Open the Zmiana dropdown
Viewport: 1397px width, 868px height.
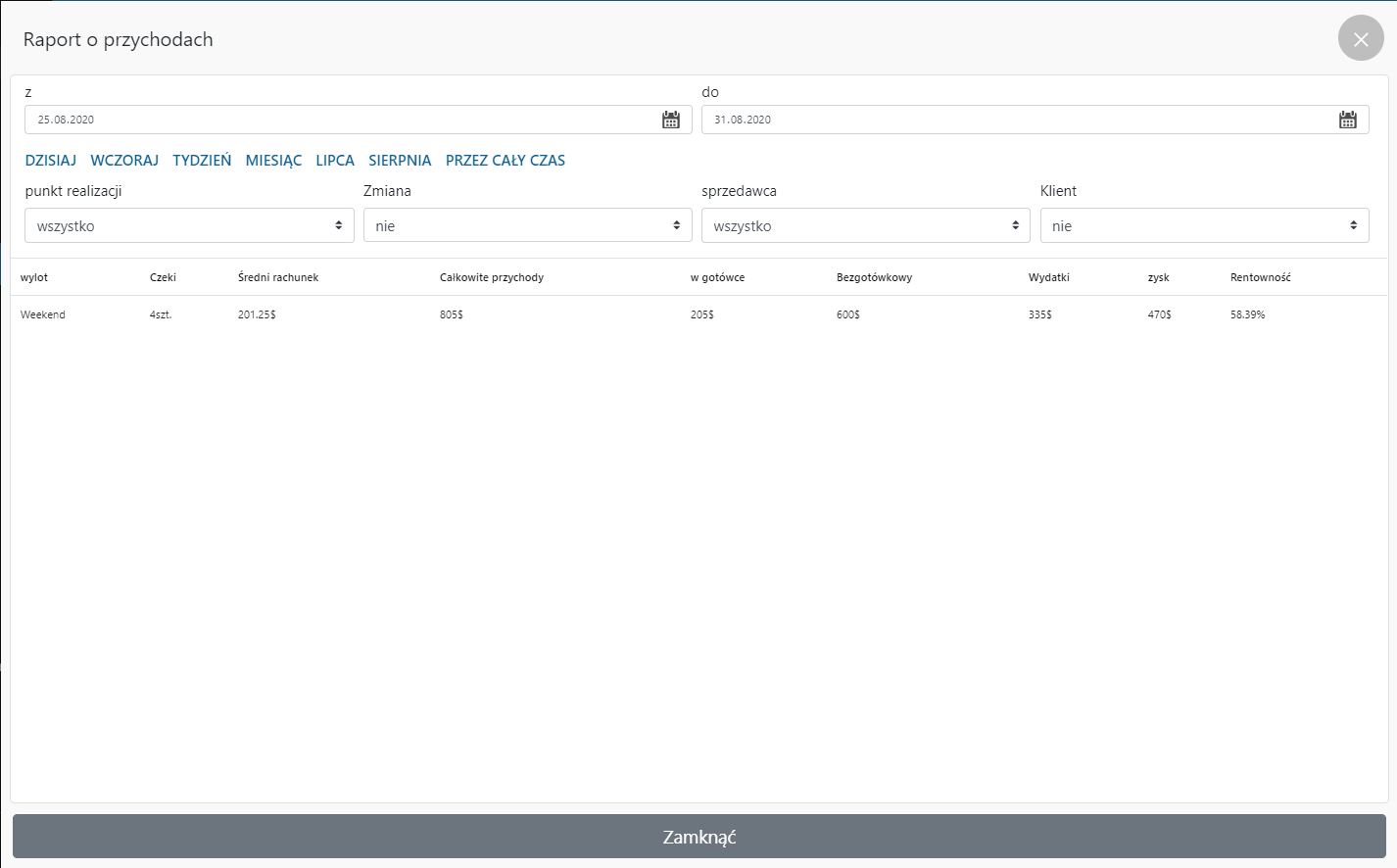point(527,225)
